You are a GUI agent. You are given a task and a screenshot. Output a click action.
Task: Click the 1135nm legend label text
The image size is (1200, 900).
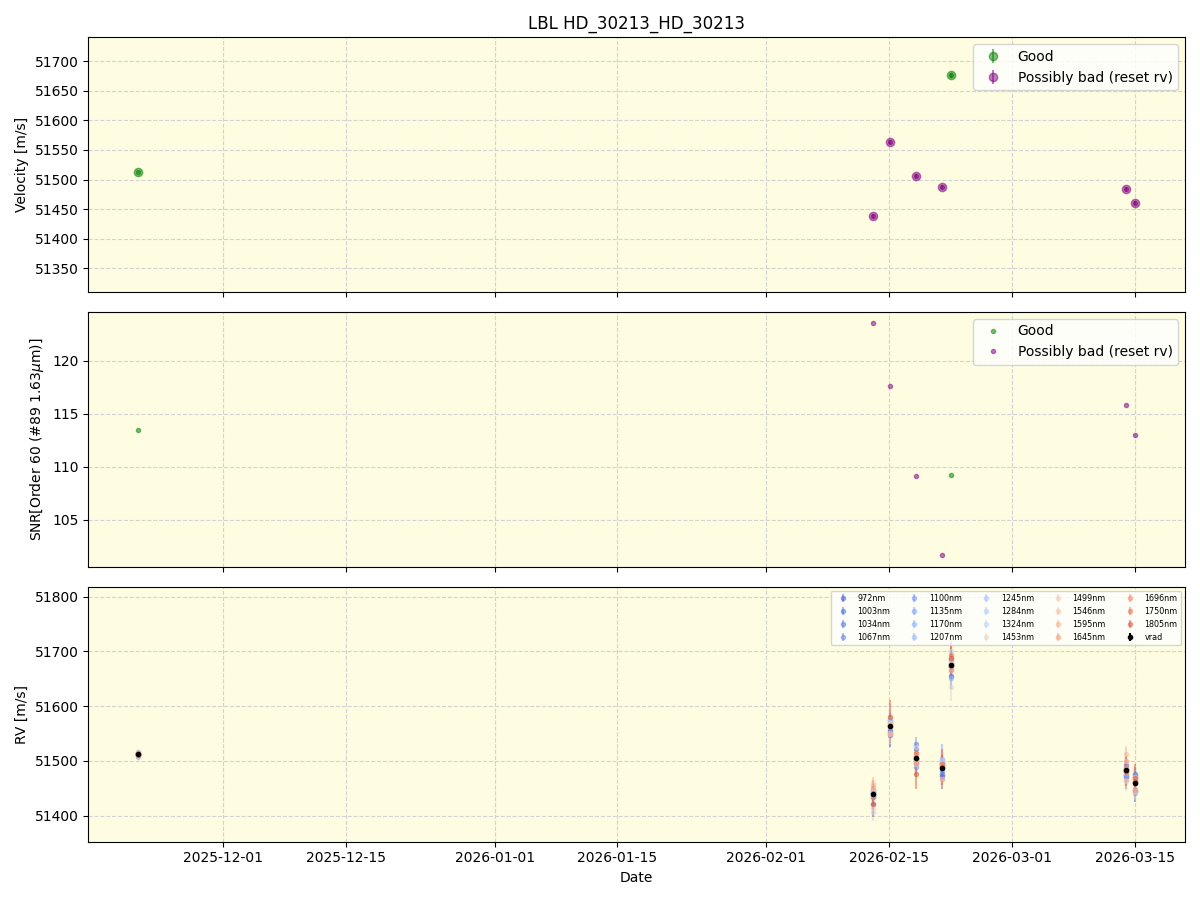tap(946, 611)
